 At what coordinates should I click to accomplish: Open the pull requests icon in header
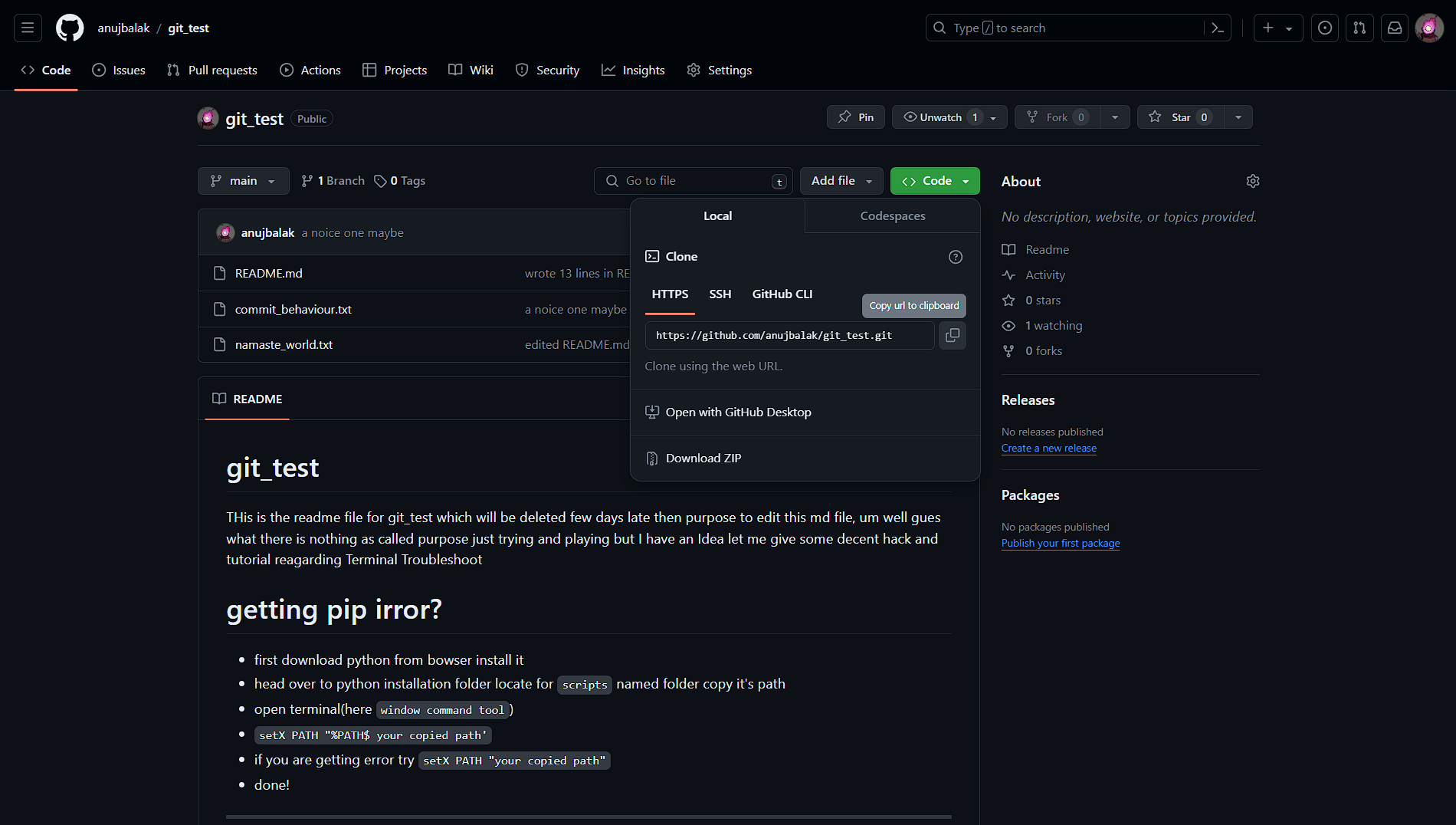[x=1359, y=28]
